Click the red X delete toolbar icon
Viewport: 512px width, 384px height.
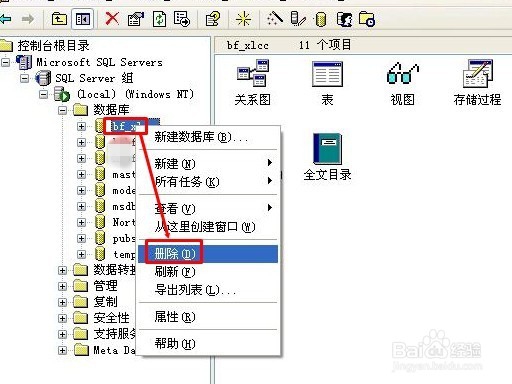click(x=112, y=18)
